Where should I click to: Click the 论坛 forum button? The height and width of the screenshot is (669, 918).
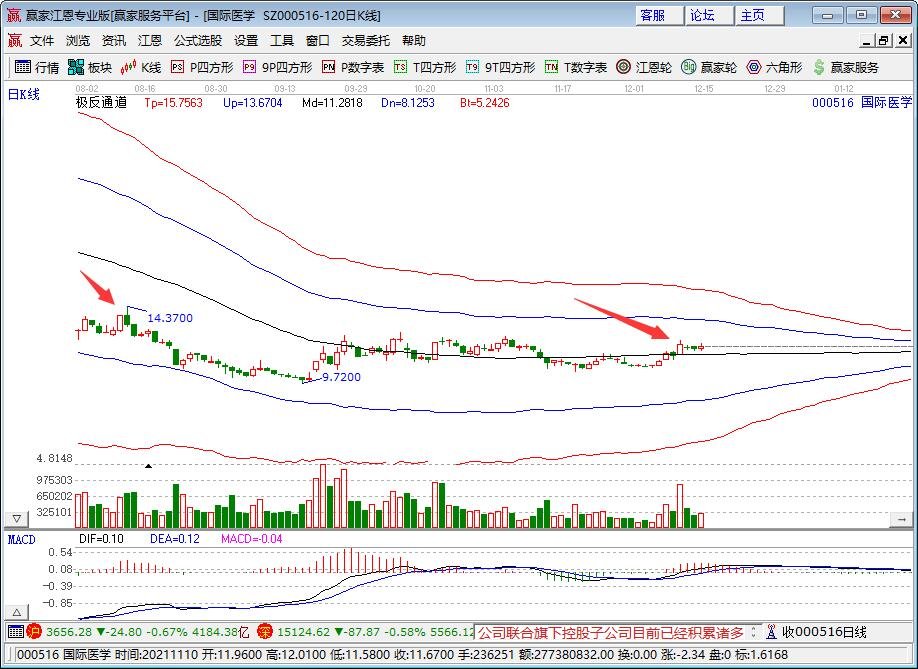702,15
